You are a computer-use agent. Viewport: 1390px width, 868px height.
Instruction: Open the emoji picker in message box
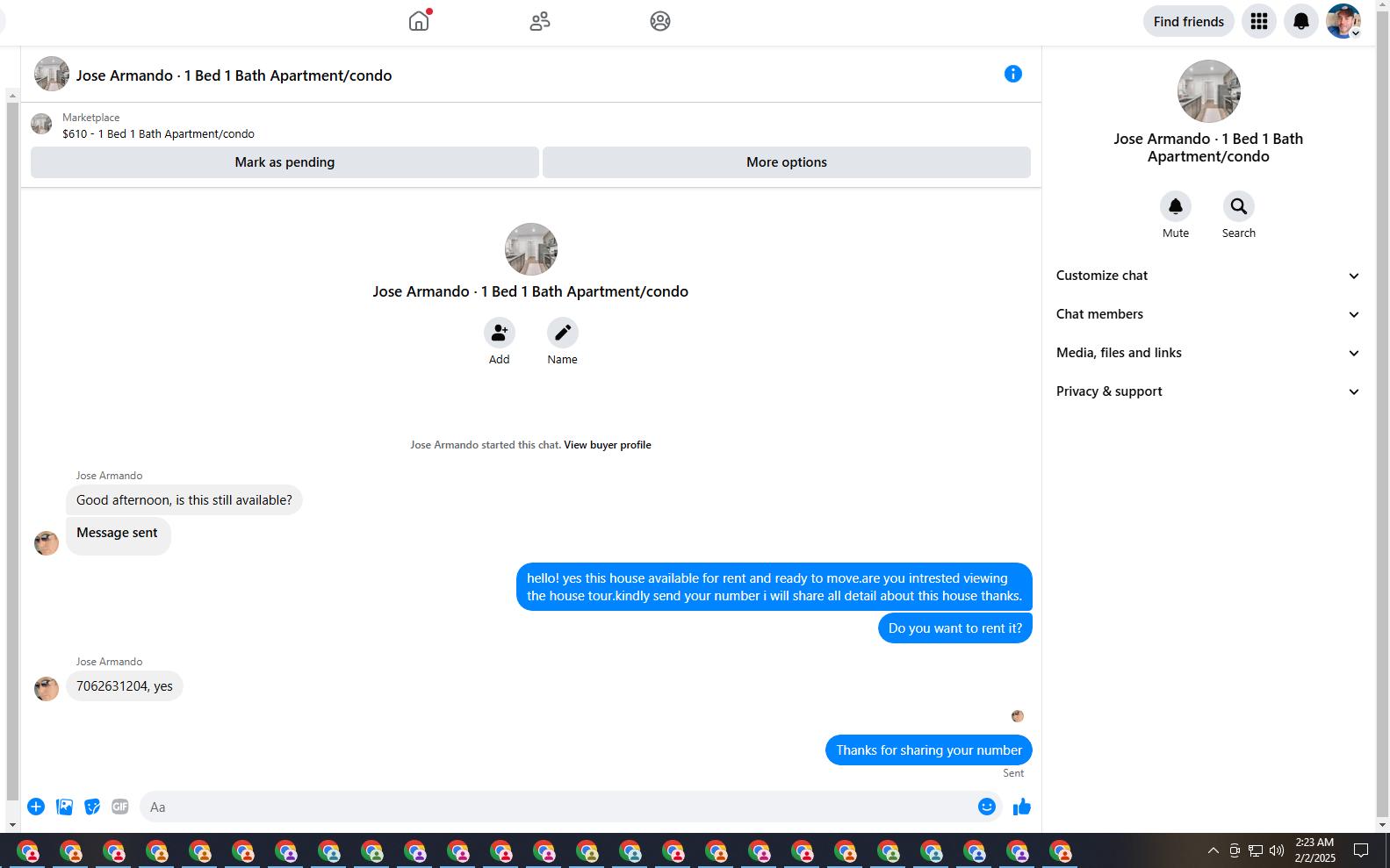pos(987,807)
